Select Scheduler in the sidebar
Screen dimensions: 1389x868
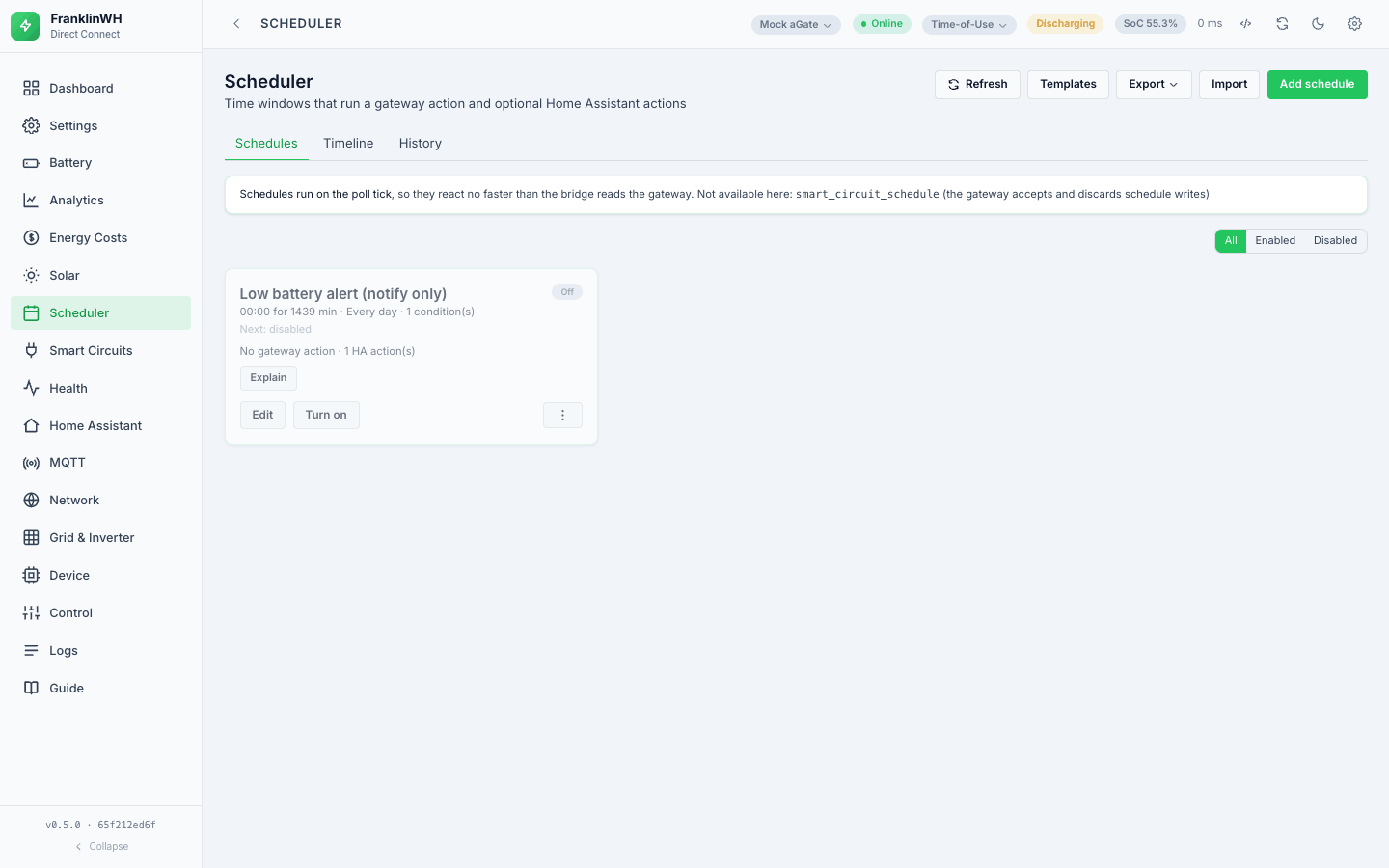click(x=100, y=313)
